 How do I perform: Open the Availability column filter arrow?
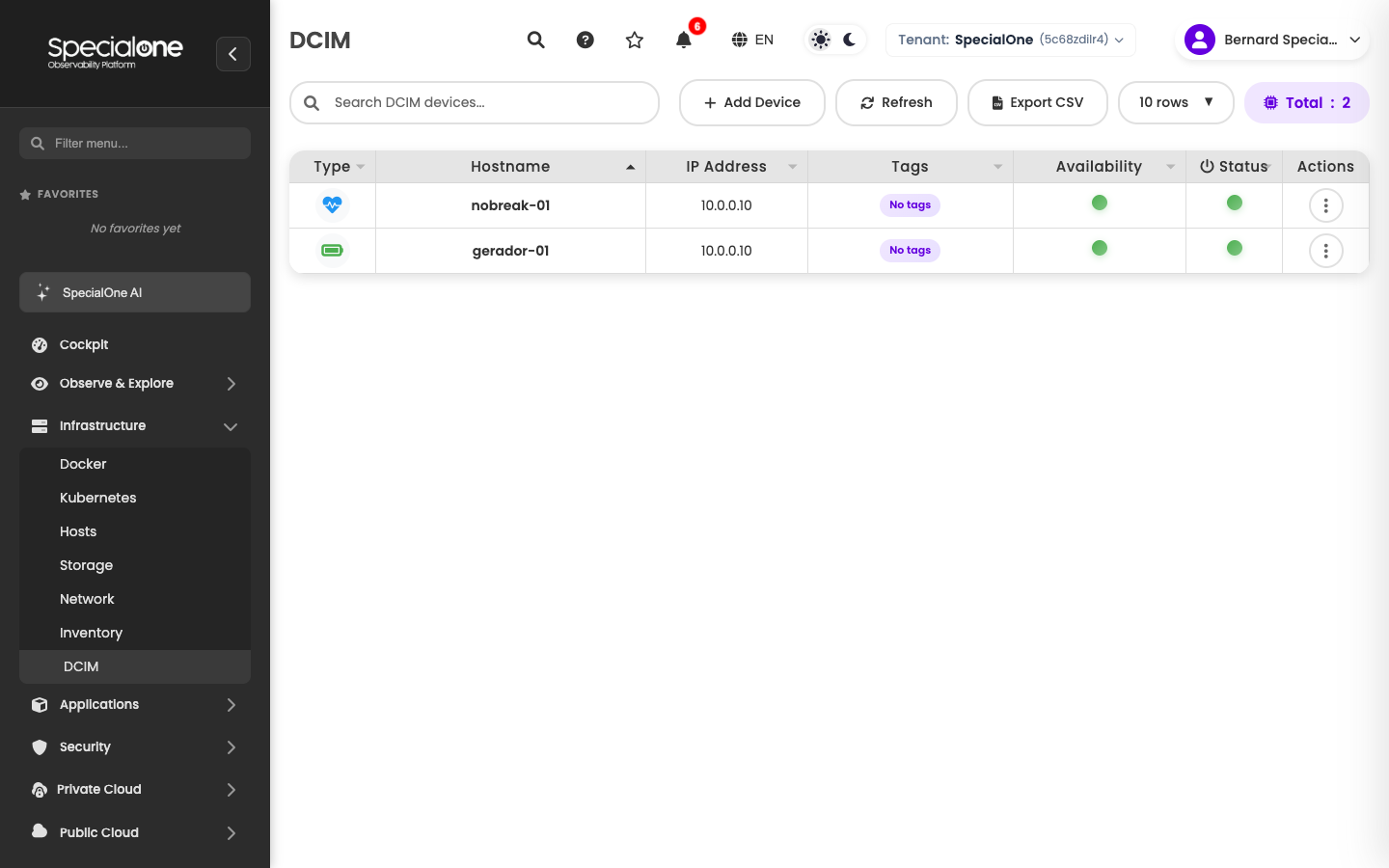(1171, 167)
